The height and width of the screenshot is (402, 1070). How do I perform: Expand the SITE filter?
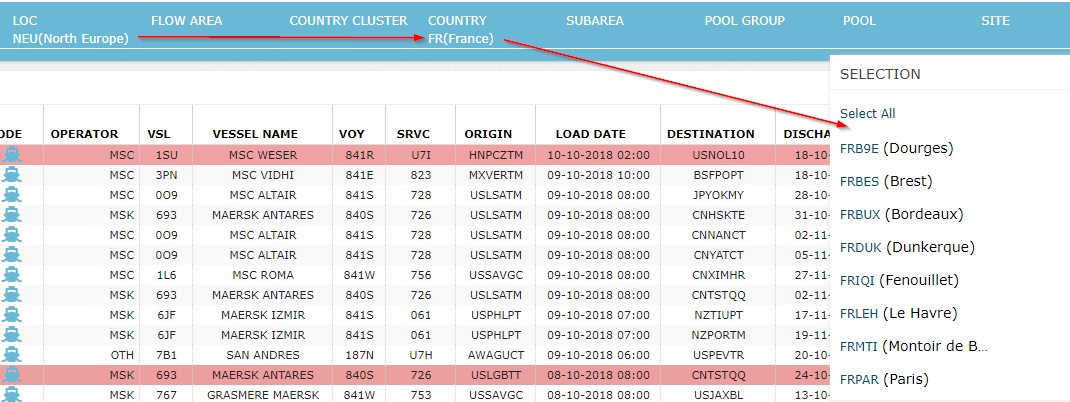click(x=995, y=21)
